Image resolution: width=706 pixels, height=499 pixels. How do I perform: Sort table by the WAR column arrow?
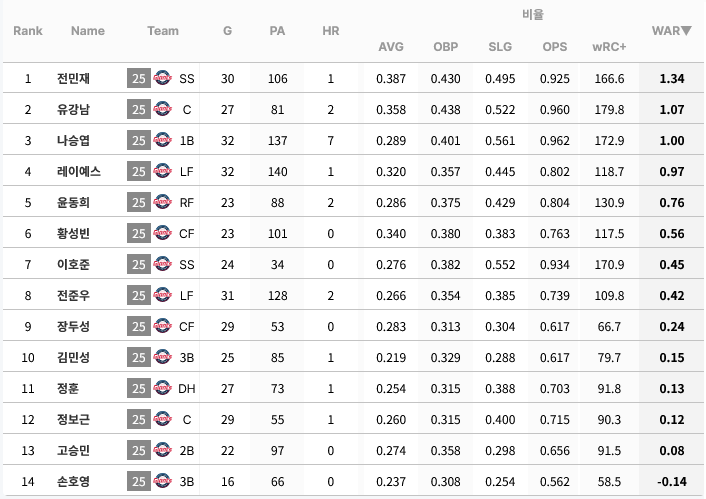[686, 31]
